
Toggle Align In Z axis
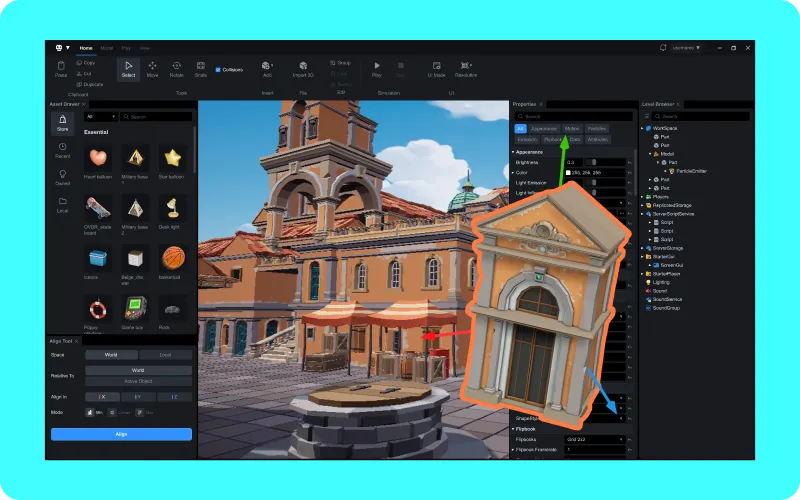pyautogui.click(x=174, y=396)
